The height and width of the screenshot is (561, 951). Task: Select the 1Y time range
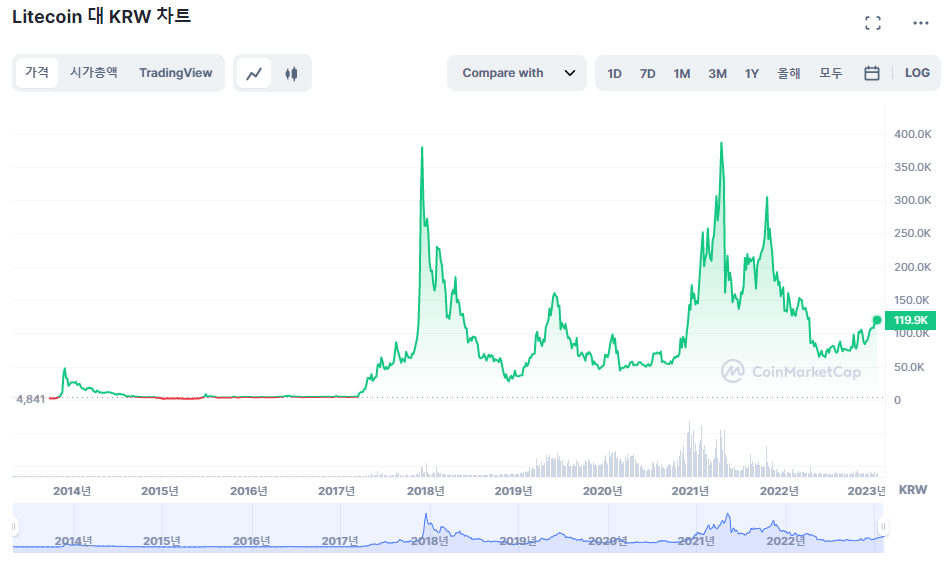752,73
